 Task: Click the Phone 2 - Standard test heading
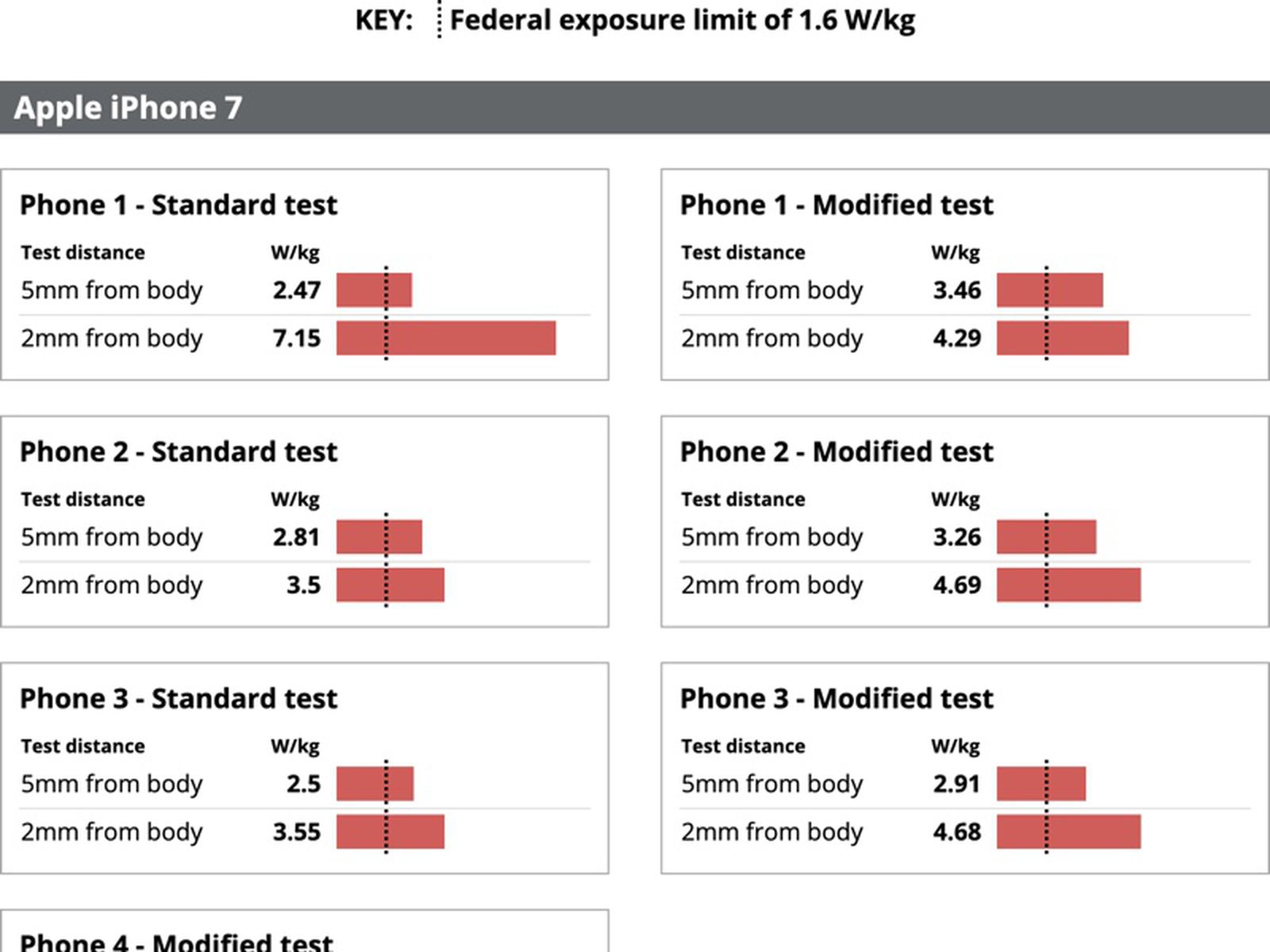[179, 451]
